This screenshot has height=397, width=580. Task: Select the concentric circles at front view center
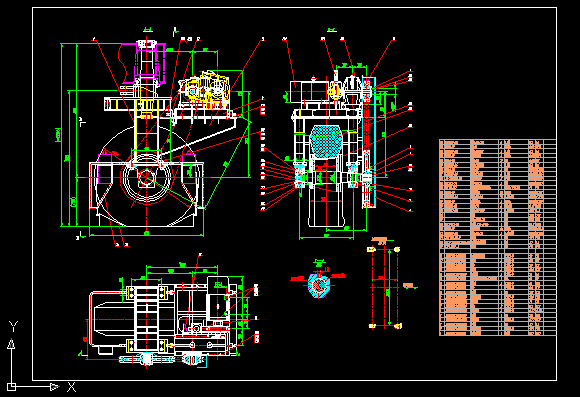pyautogui.click(x=147, y=178)
